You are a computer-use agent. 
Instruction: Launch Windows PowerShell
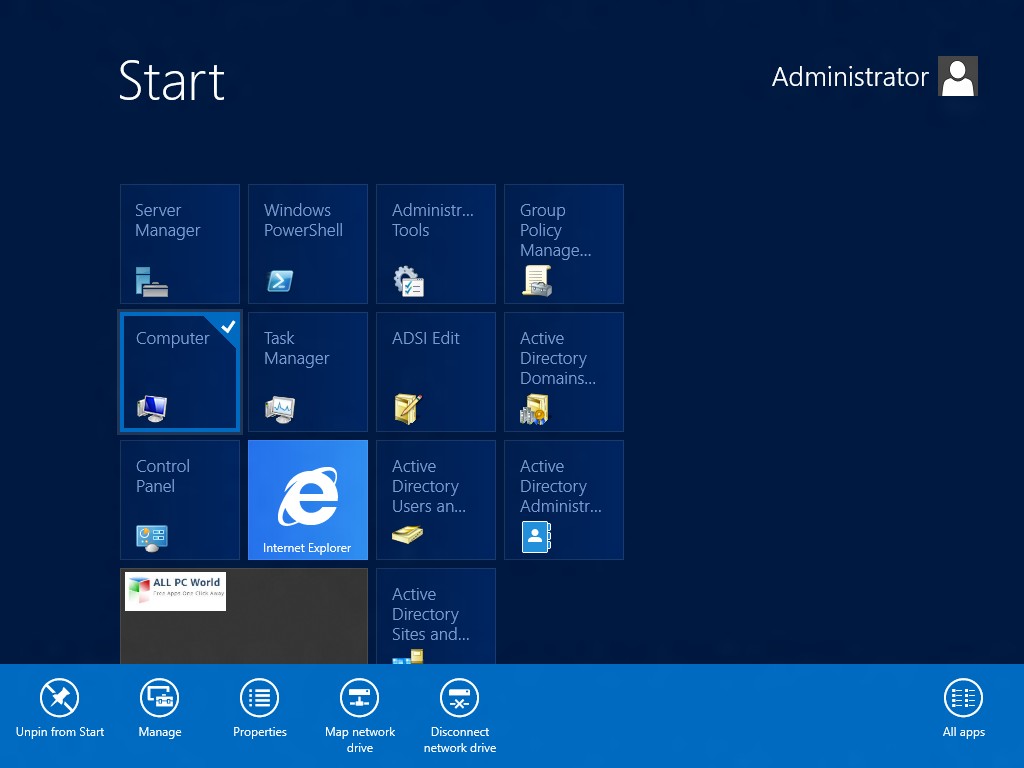click(307, 244)
